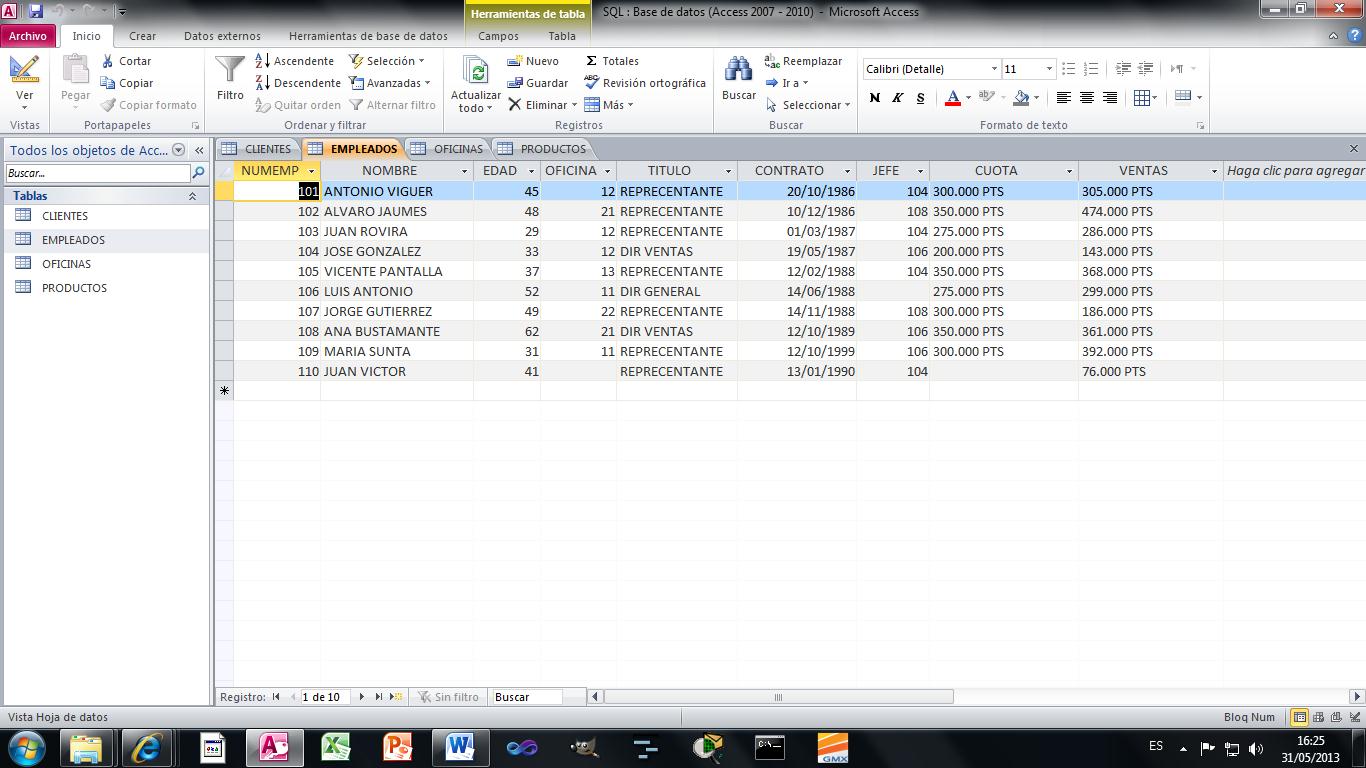Open PowerPoint from the Windows taskbar

[398, 747]
